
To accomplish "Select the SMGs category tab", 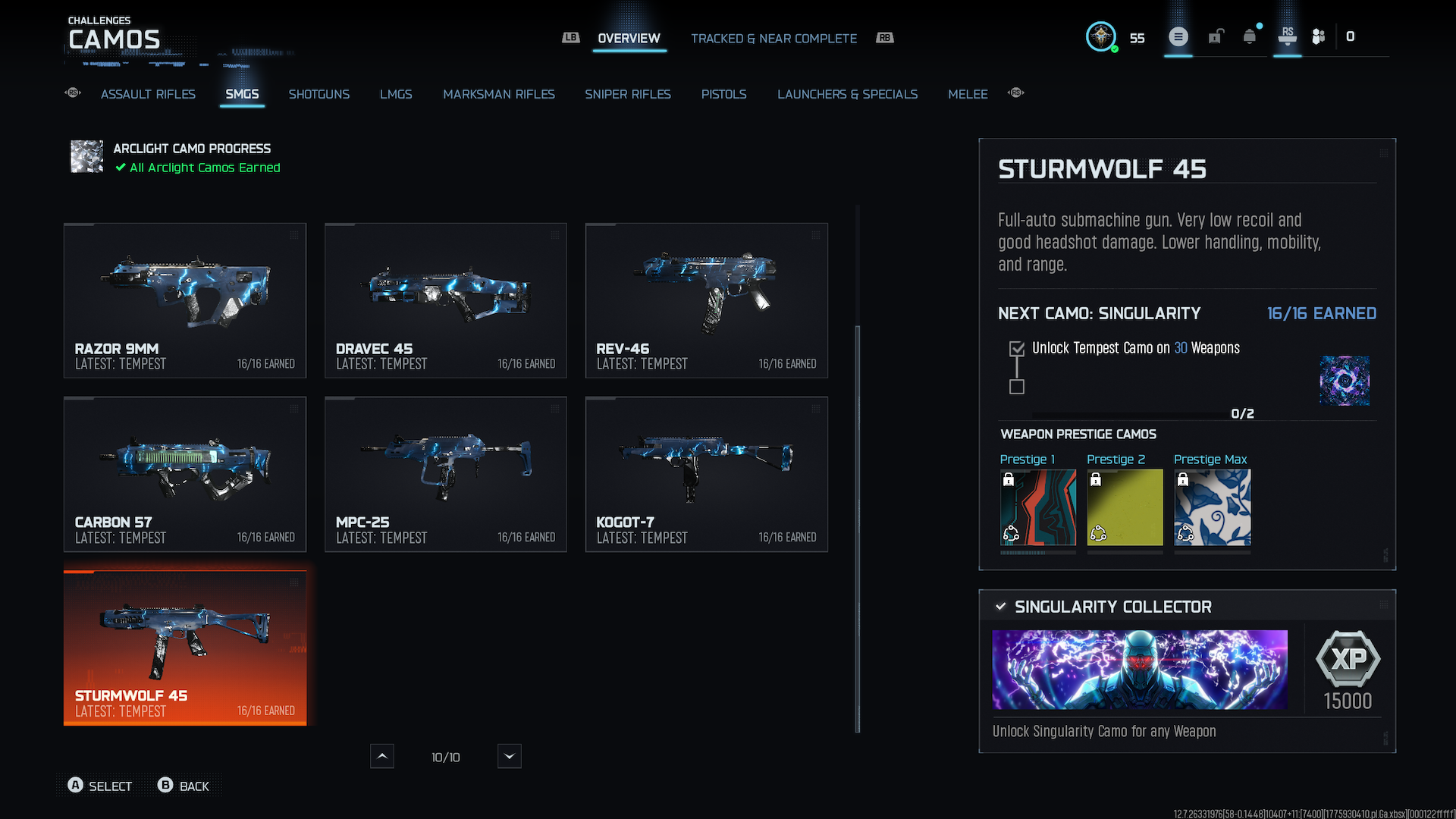I will tap(242, 94).
